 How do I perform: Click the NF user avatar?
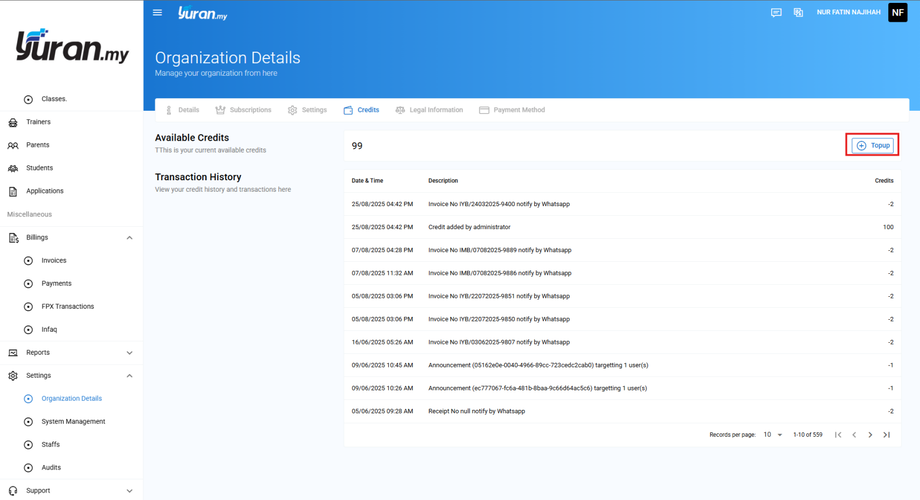[897, 13]
